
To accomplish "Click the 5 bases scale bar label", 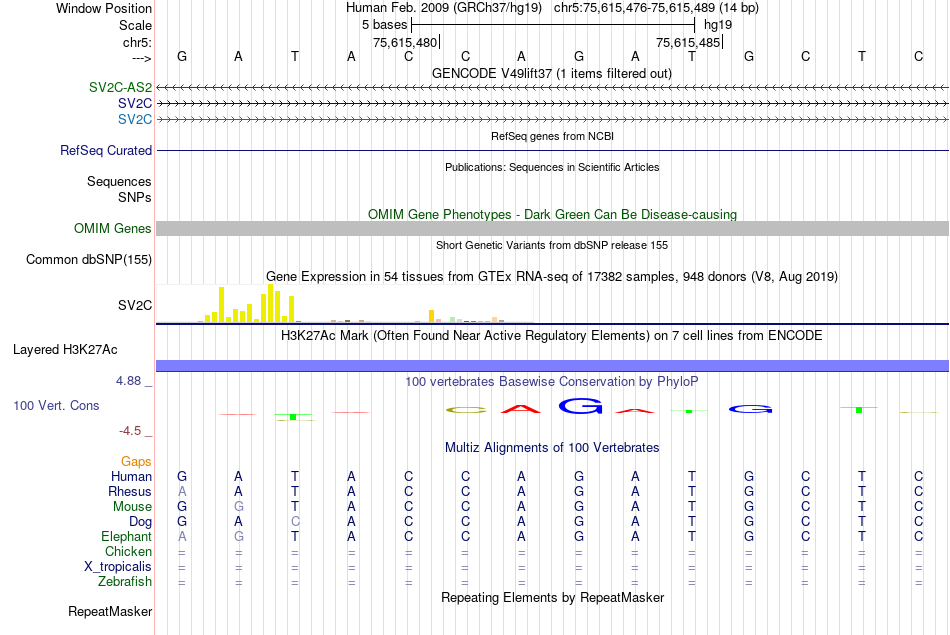I will 385,25.
